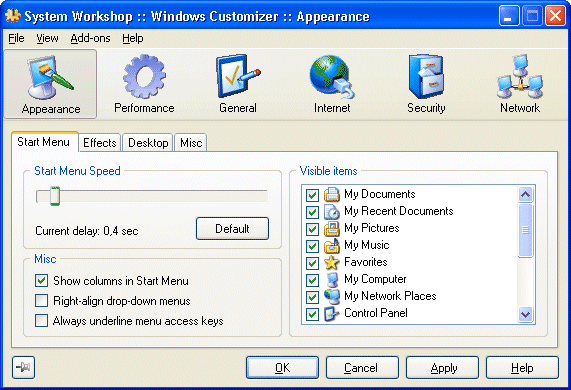Click the My Computer icon
This screenshot has height=390, width=571.
click(331, 280)
